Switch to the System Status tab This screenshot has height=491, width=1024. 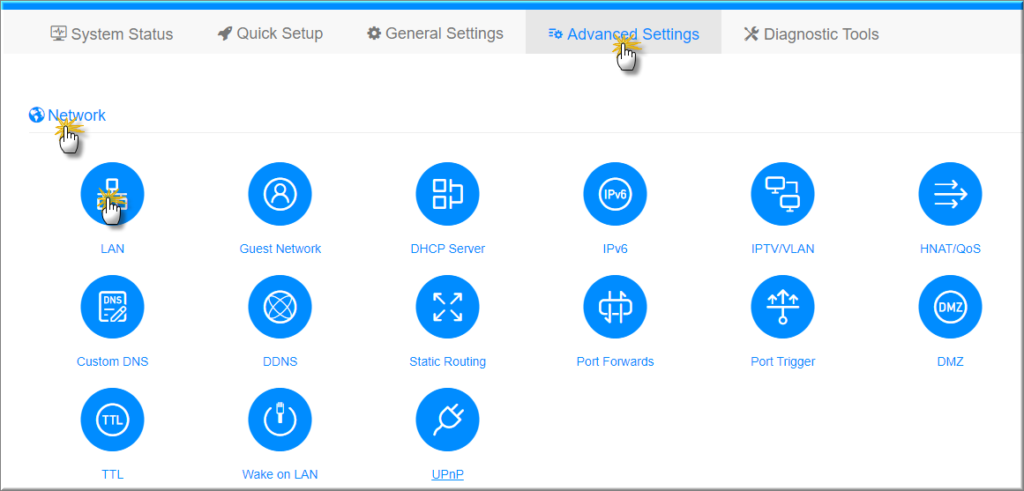point(112,34)
